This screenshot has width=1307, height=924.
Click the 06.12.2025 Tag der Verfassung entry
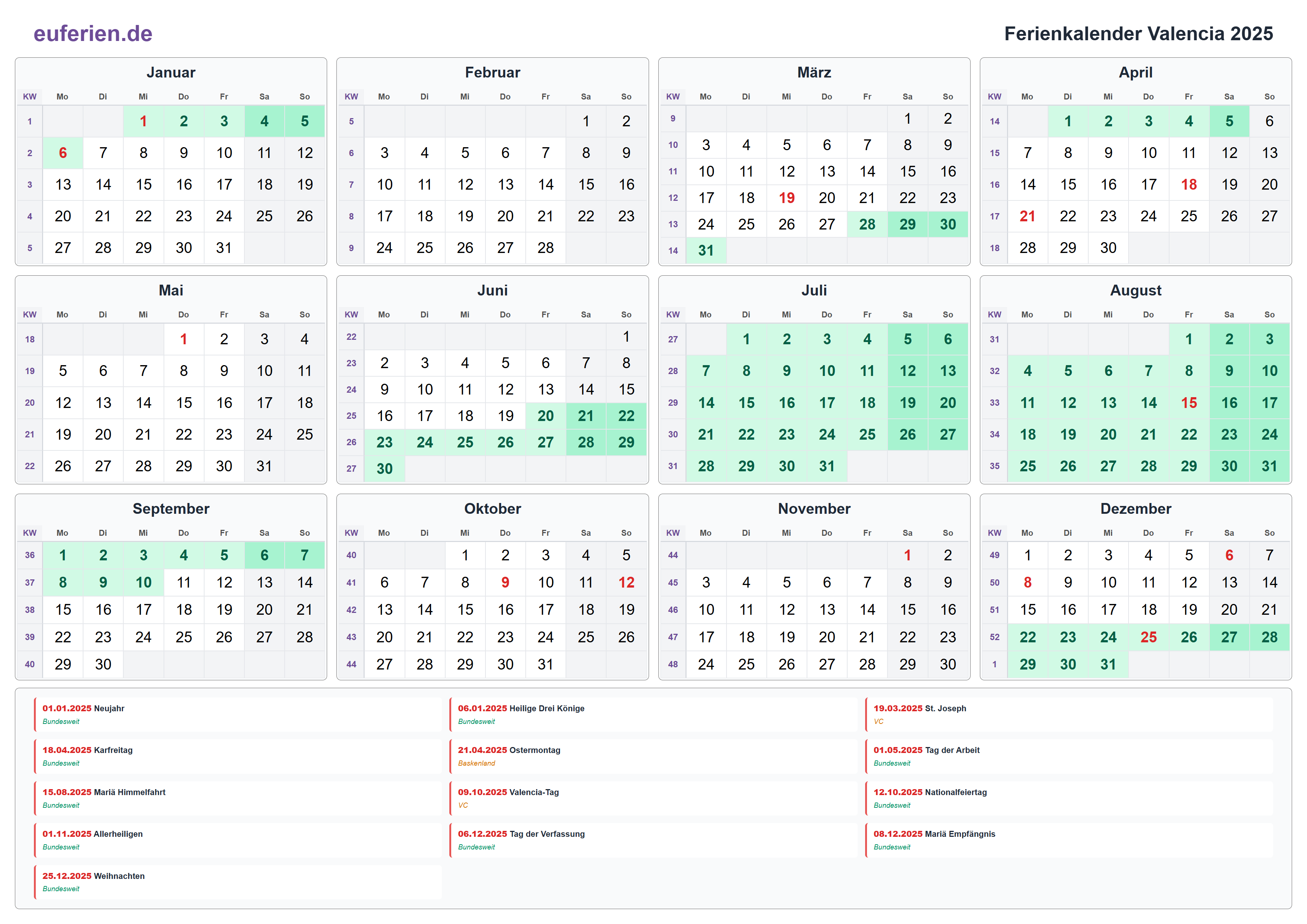tap(653, 840)
